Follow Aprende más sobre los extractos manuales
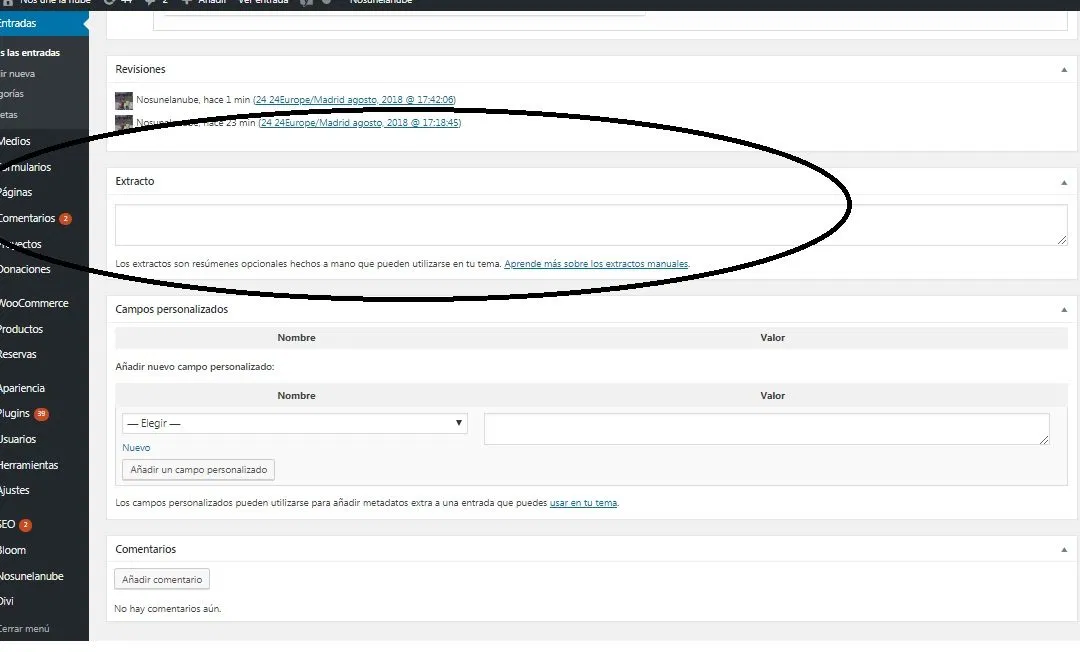Viewport: 1080px width, 652px height. 596,264
